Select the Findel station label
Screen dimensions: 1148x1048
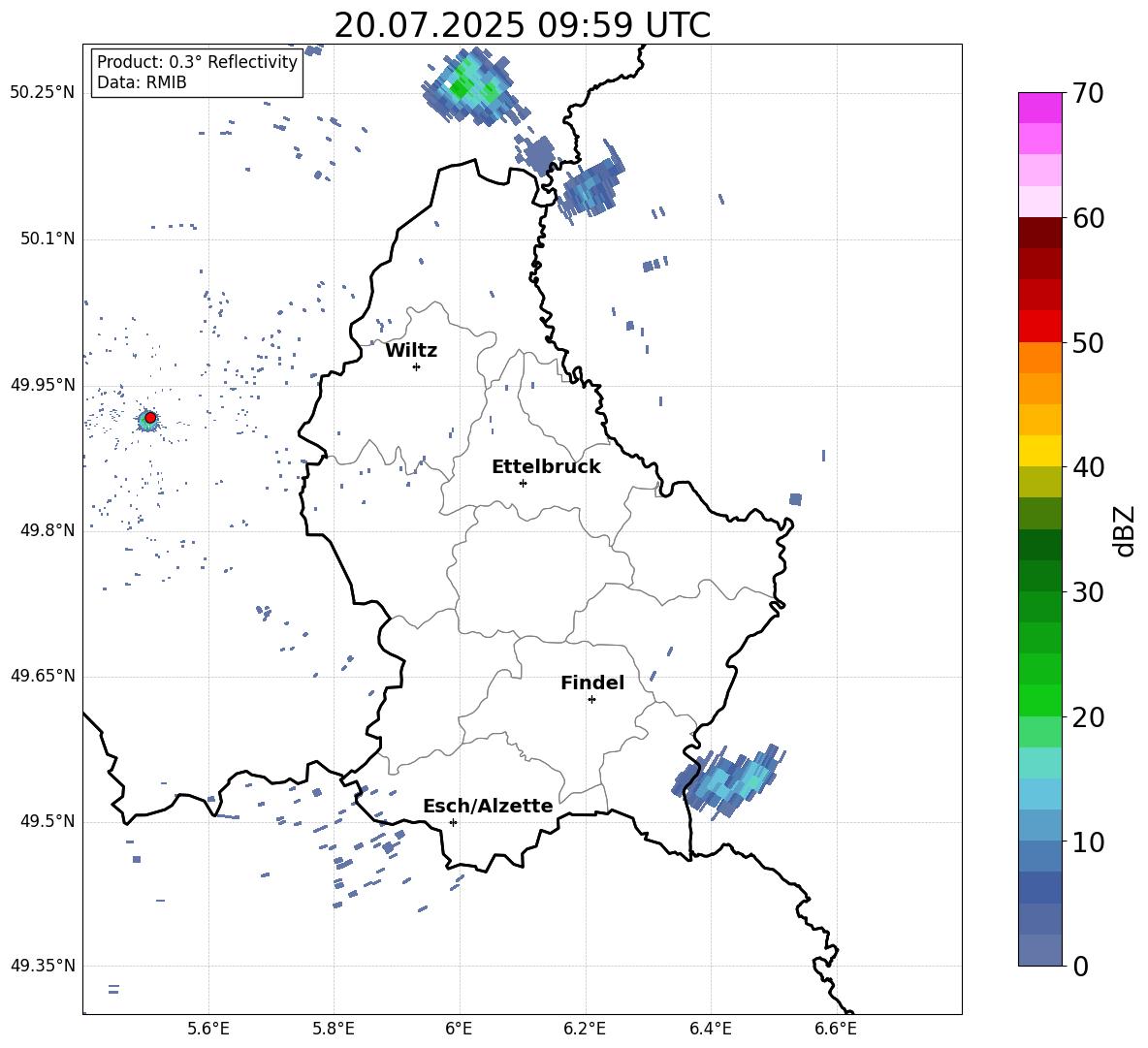coord(592,683)
